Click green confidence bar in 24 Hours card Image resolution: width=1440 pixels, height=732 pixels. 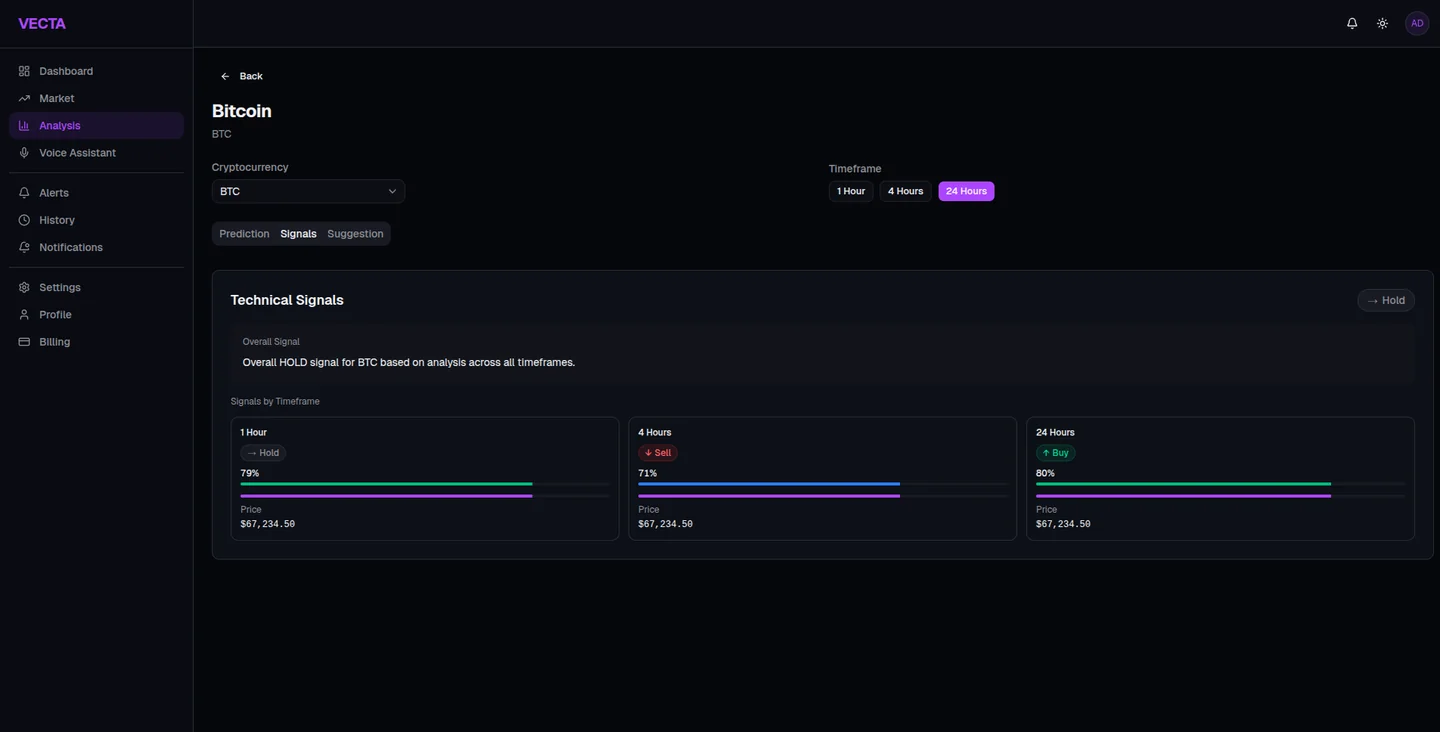pyautogui.click(x=1220, y=484)
